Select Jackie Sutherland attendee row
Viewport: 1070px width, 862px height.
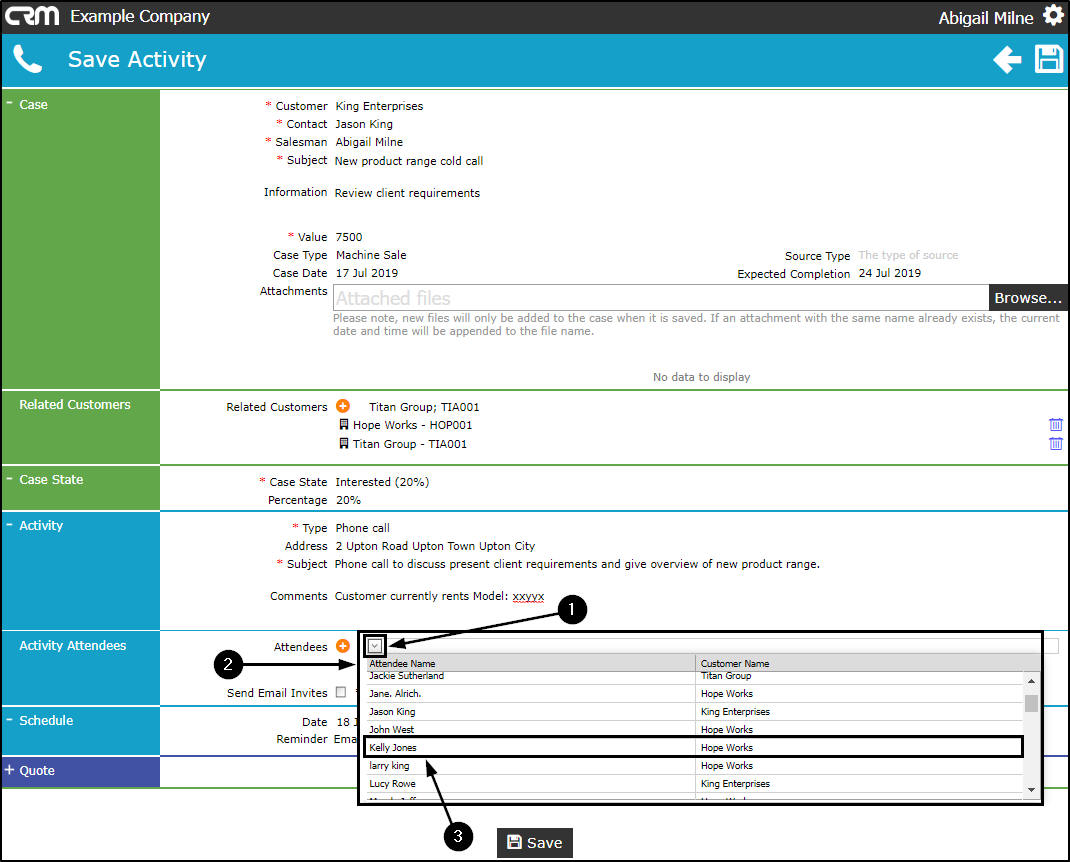(694, 677)
